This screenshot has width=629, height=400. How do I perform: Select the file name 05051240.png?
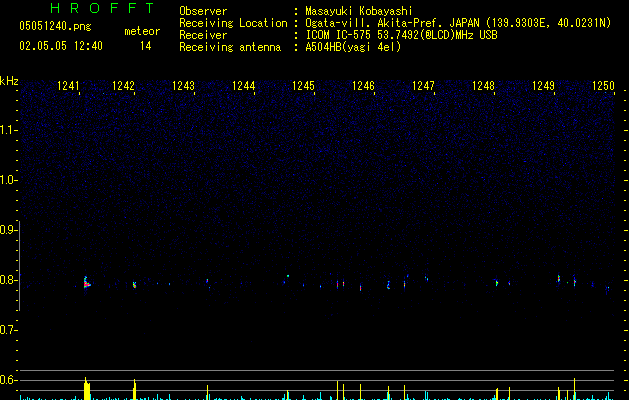(x=55, y=26)
